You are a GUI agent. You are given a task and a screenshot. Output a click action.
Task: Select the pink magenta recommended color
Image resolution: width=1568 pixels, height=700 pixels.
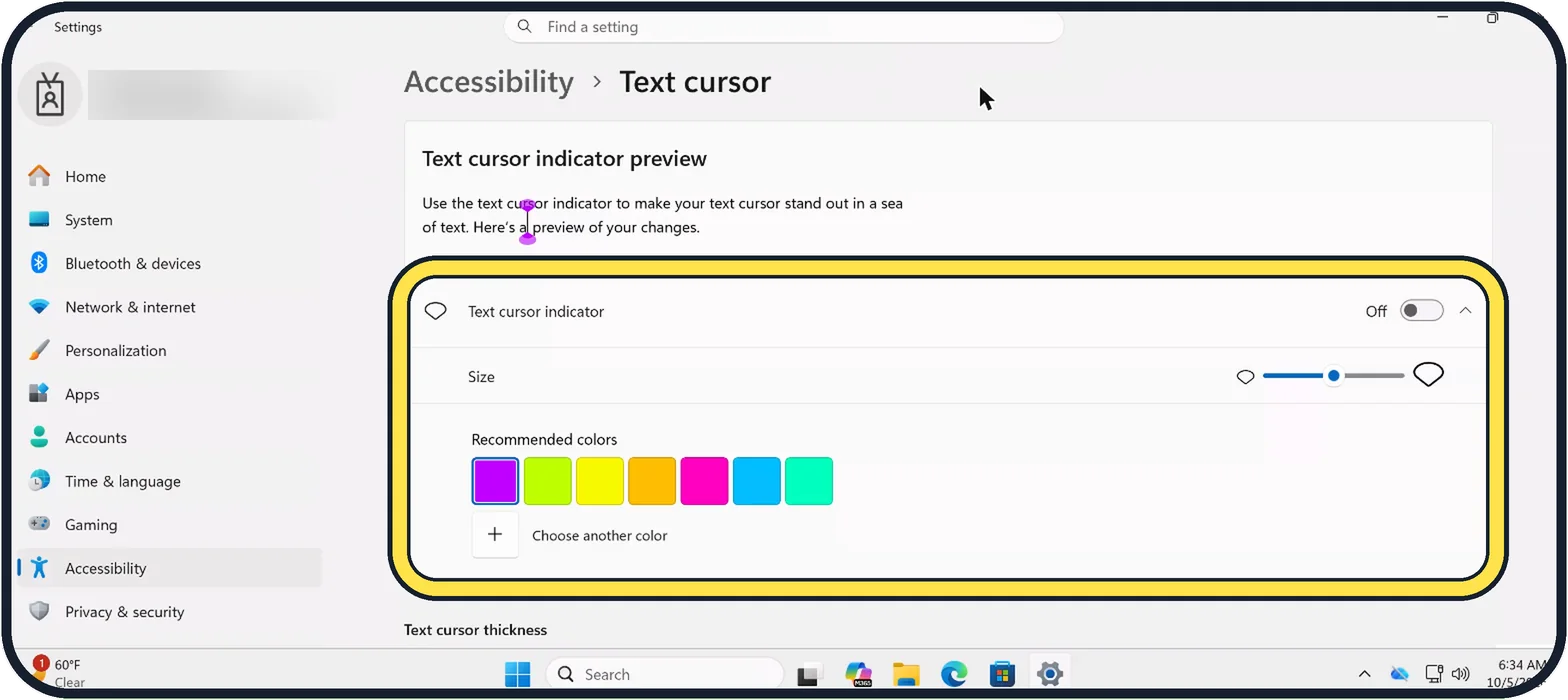704,481
